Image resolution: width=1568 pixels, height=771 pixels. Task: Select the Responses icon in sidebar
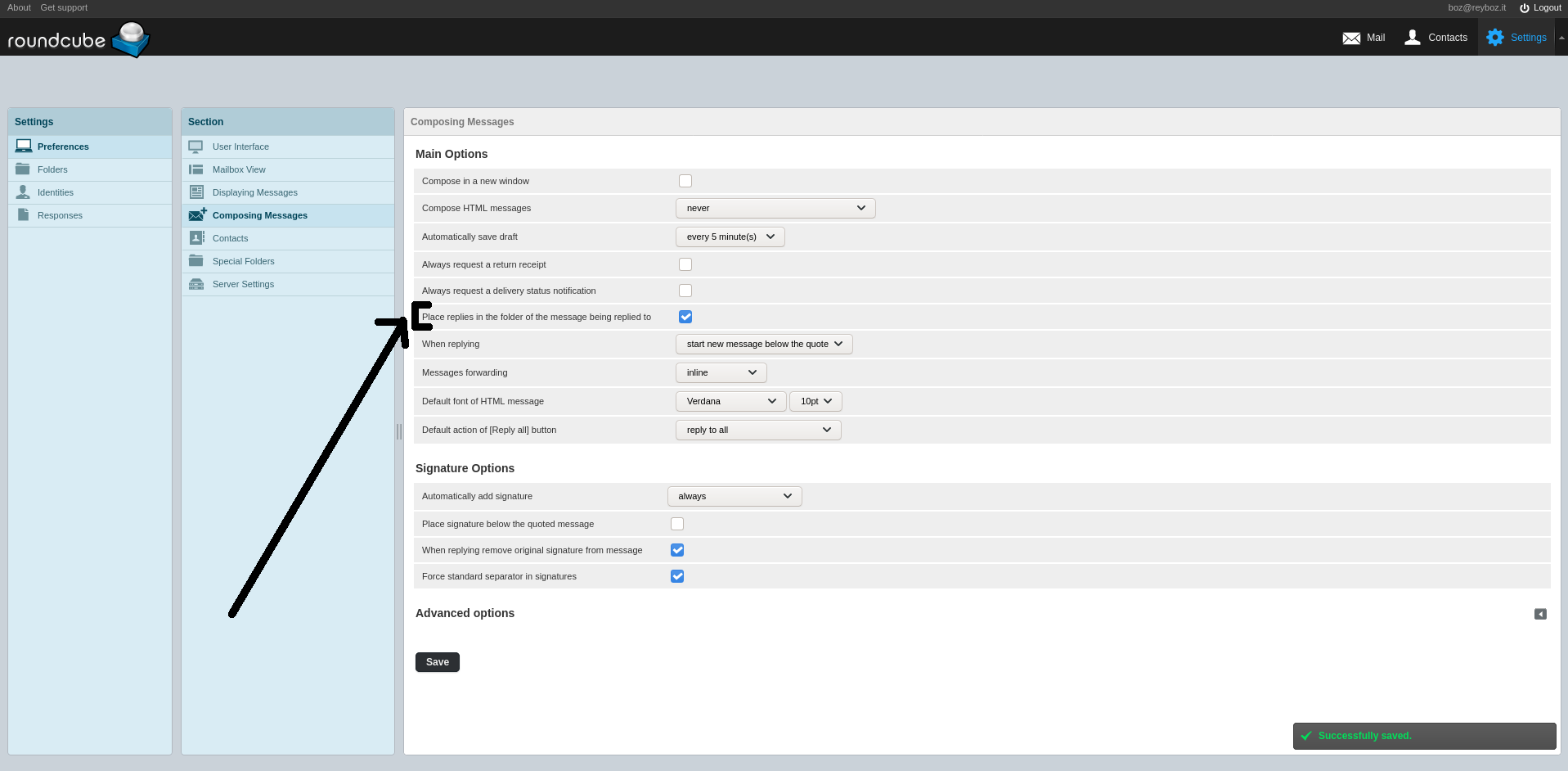(23, 214)
